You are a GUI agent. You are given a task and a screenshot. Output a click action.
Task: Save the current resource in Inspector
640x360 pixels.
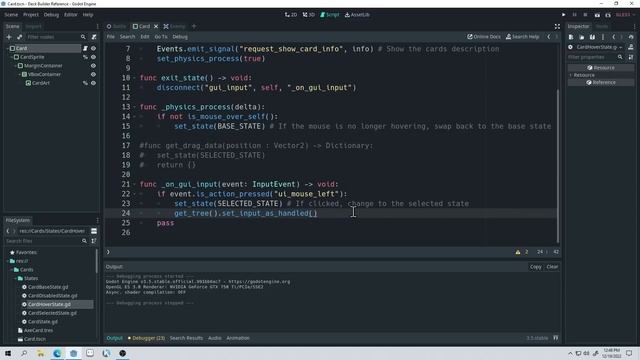coord(592,37)
